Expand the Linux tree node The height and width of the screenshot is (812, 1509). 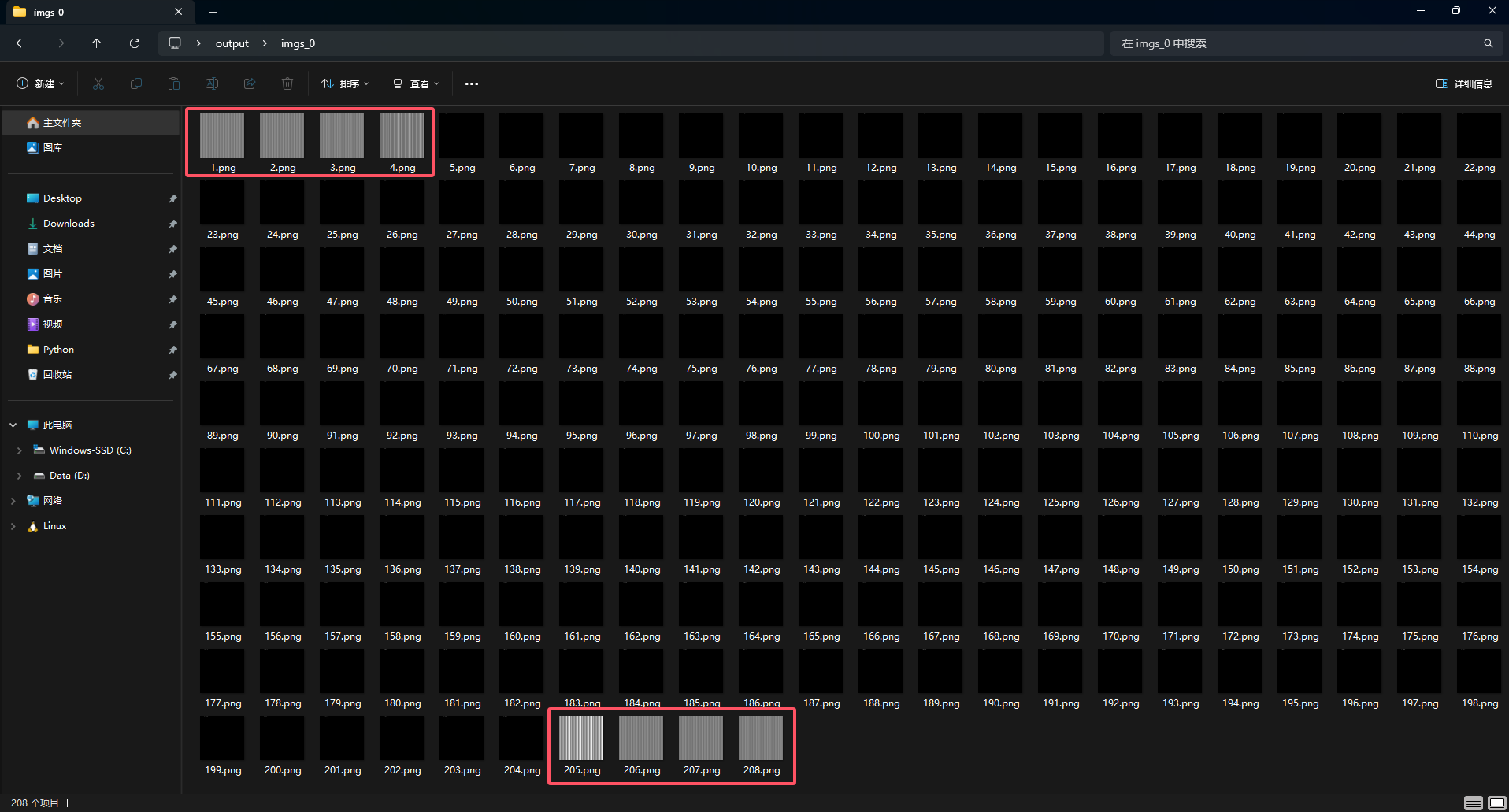tap(13, 526)
